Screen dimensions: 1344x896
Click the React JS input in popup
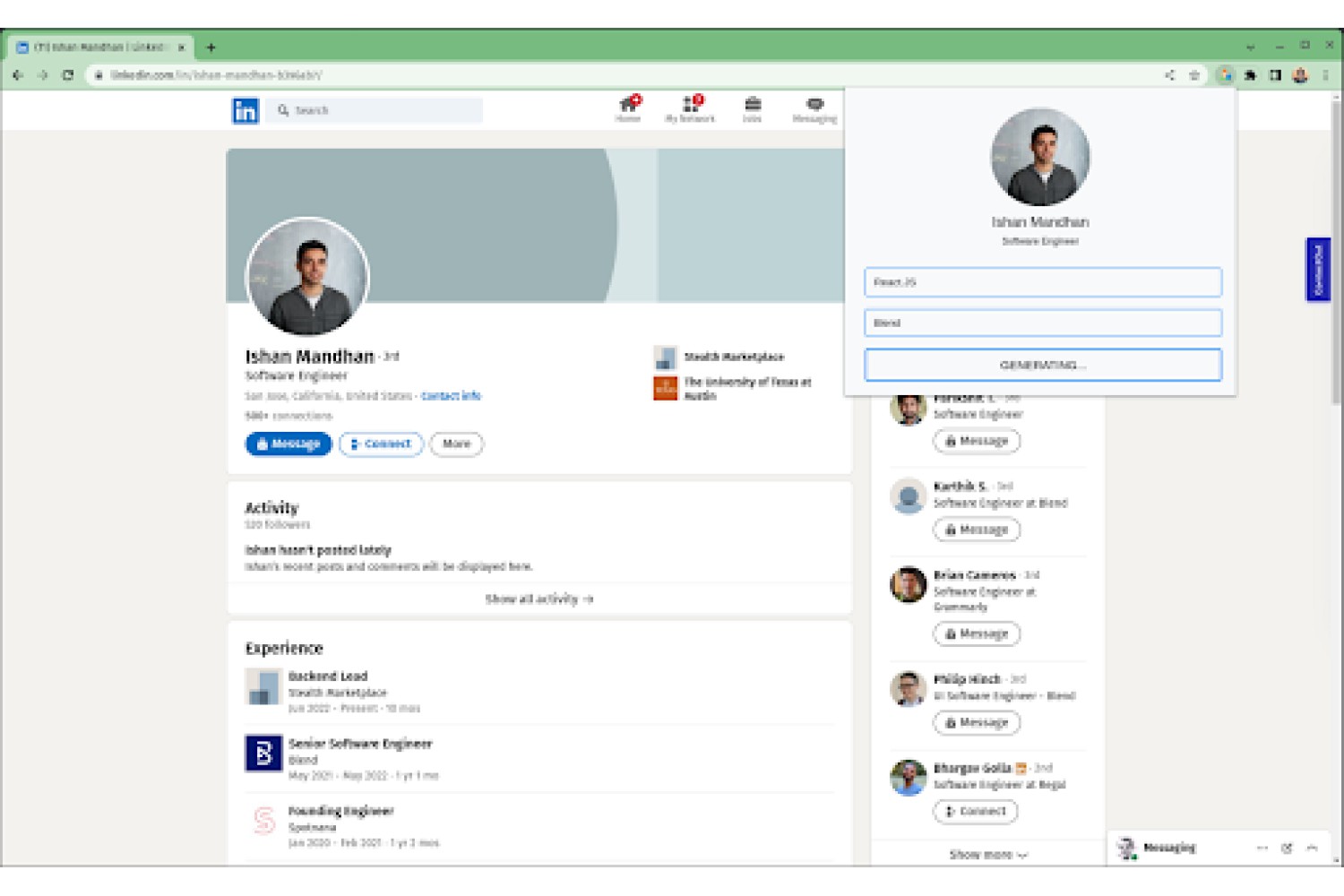pyautogui.click(x=1042, y=282)
